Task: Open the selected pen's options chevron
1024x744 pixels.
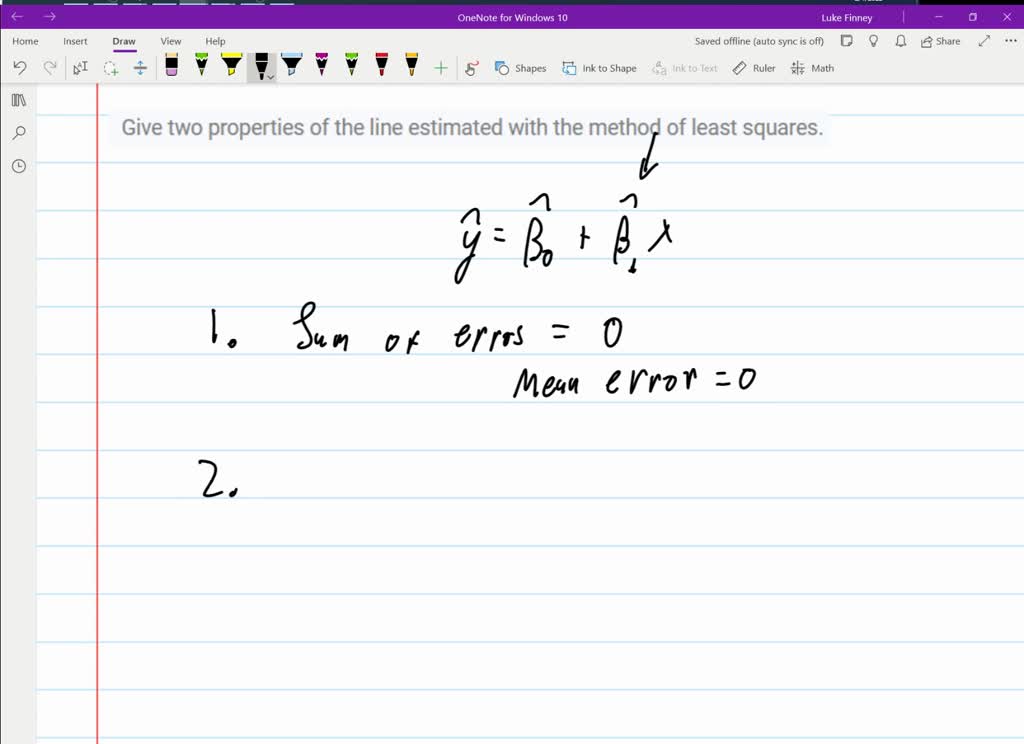Action: click(x=271, y=75)
